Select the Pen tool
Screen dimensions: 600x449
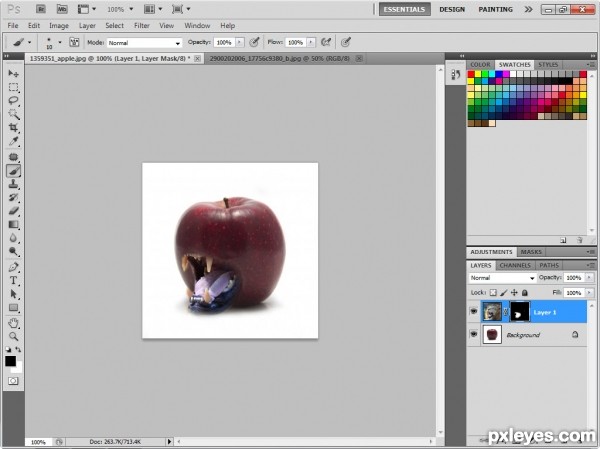[13, 267]
